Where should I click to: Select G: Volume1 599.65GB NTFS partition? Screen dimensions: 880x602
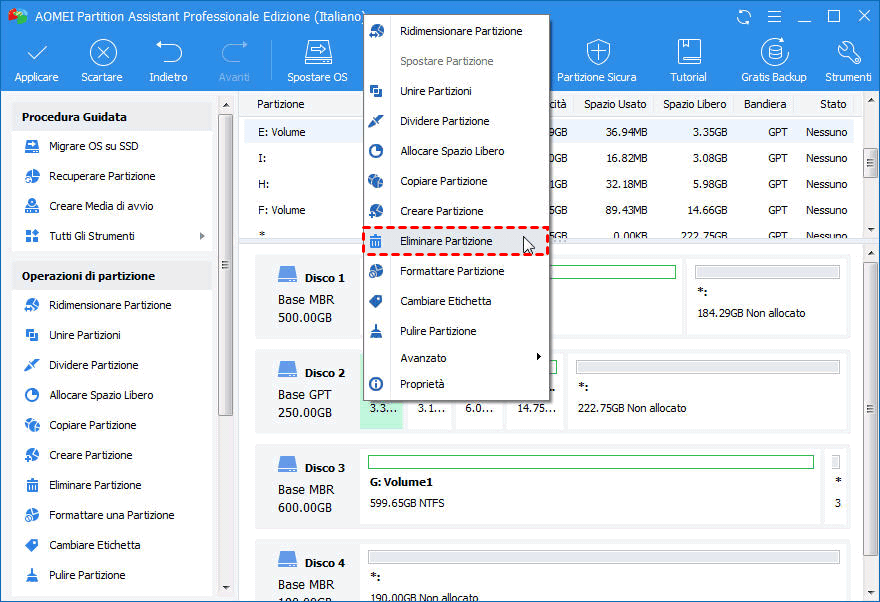[590, 486]
